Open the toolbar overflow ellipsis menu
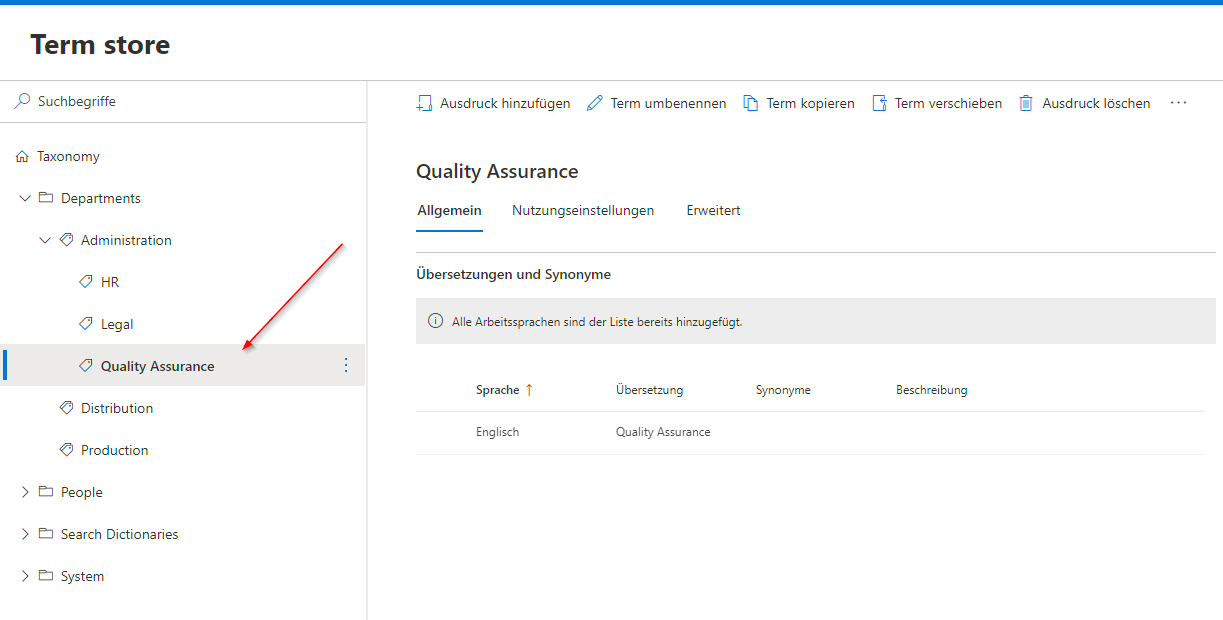This screenshot has width=1223, height=620. [1178, 103]
